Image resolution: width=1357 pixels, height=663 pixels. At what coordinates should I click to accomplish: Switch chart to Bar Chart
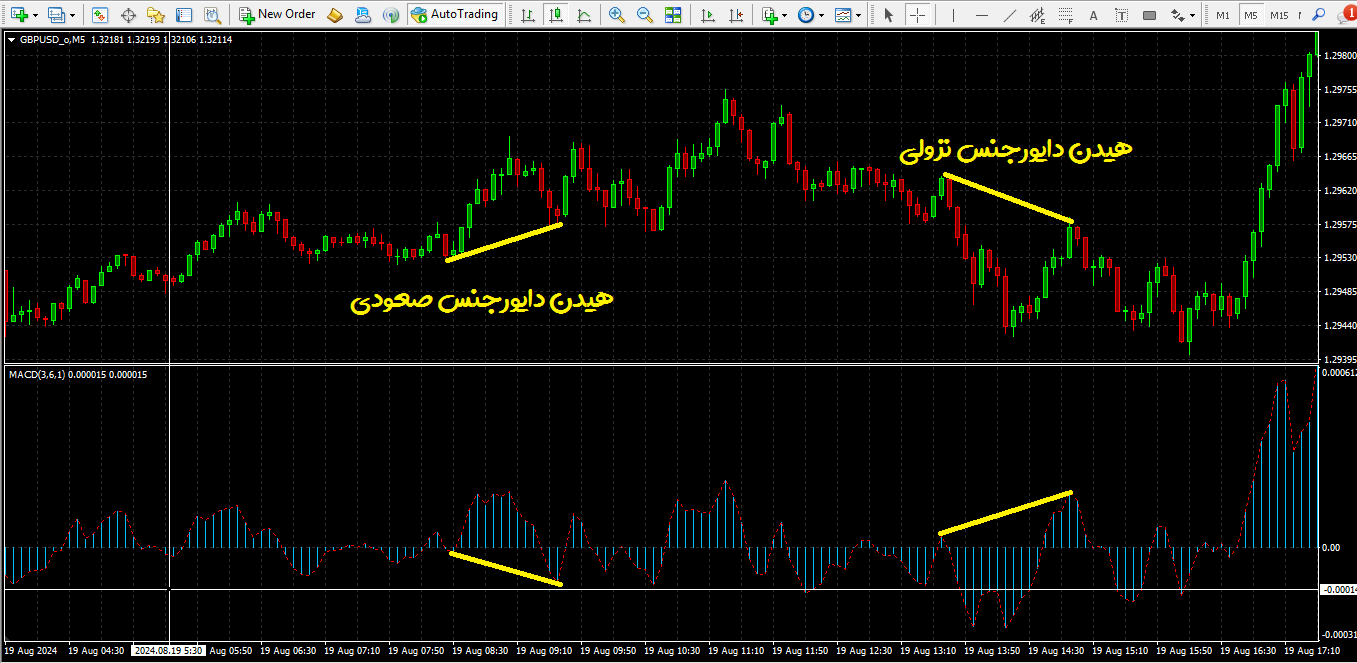526,15
